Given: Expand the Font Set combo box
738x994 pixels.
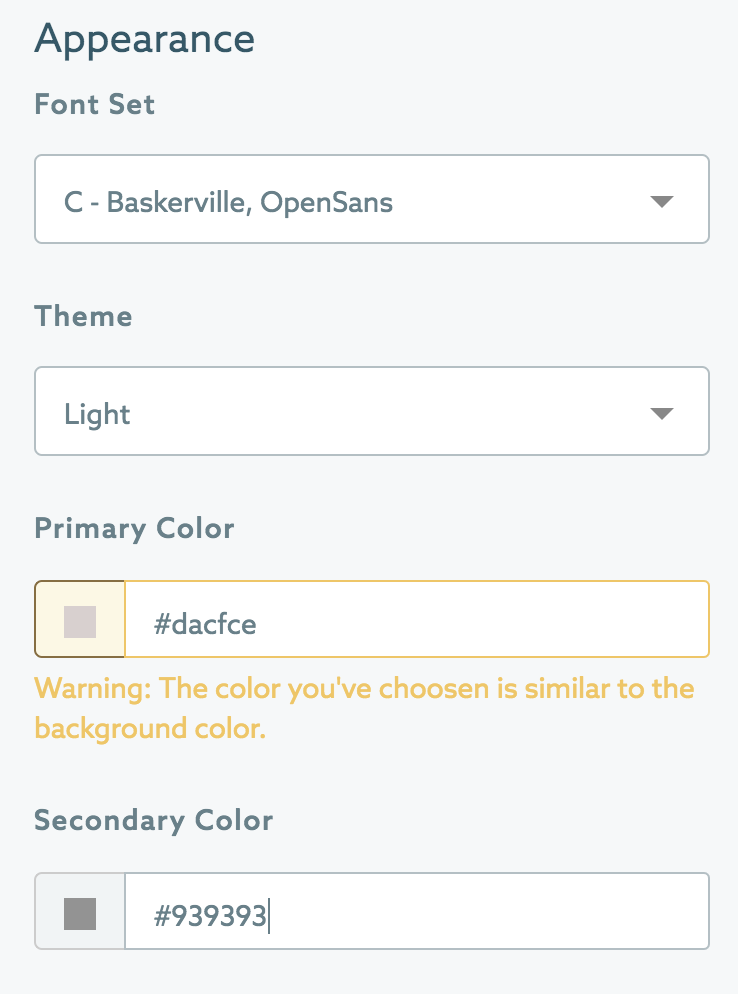Looking at the screenshot, I should (372, 199).
